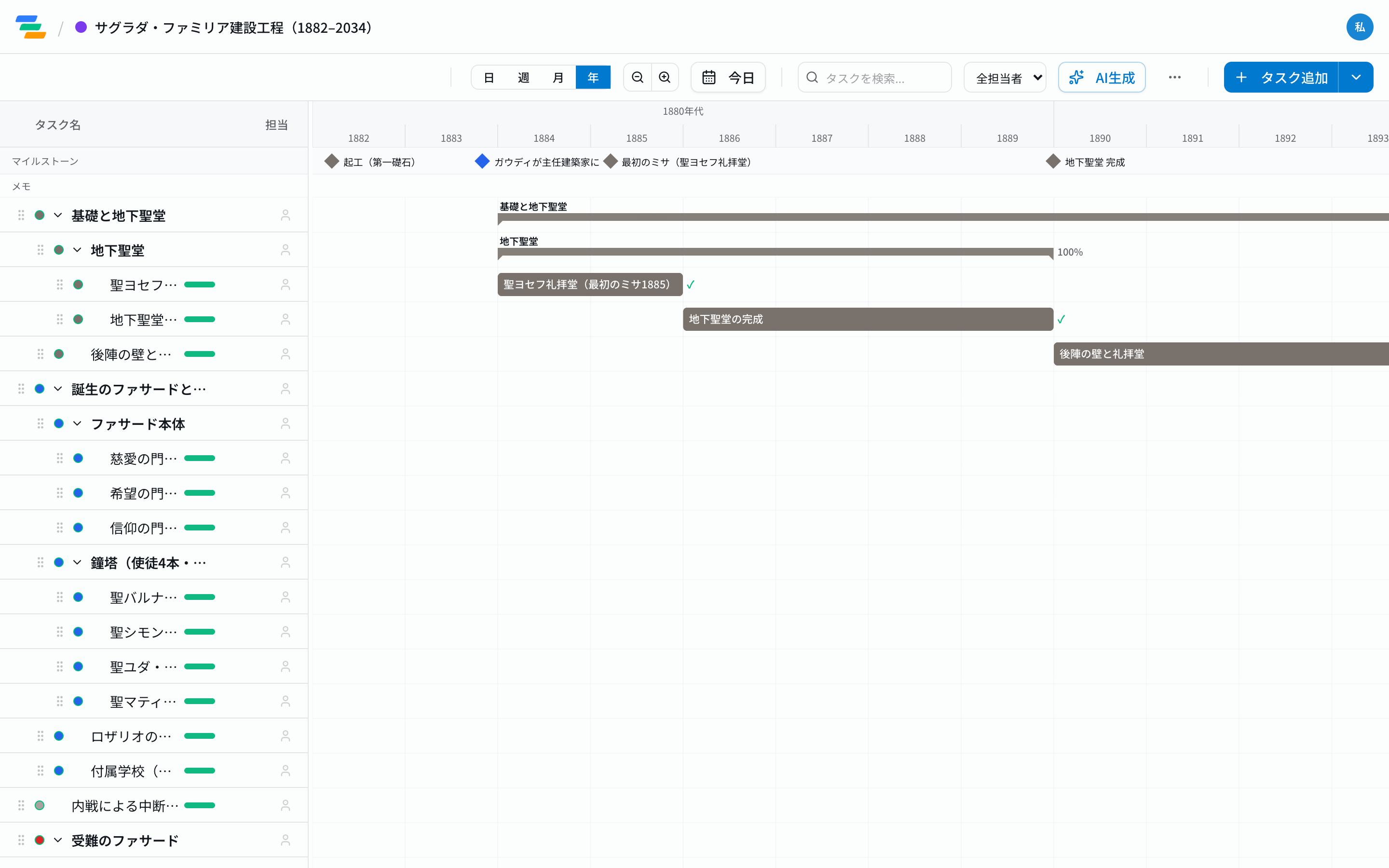1389x868 pixels.
Task: Click assignee icon for 基礎と地下聖堂 row
Action: pos(285,215)
